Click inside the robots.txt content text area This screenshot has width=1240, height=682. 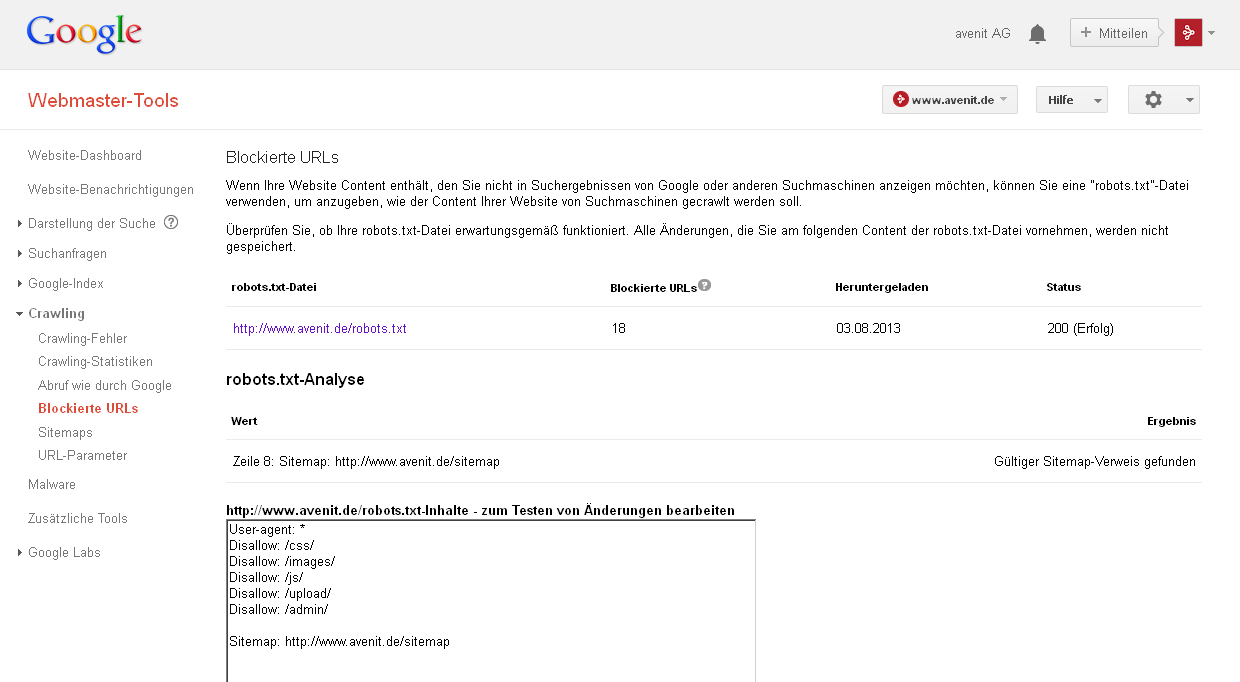[x=491, y=601]
